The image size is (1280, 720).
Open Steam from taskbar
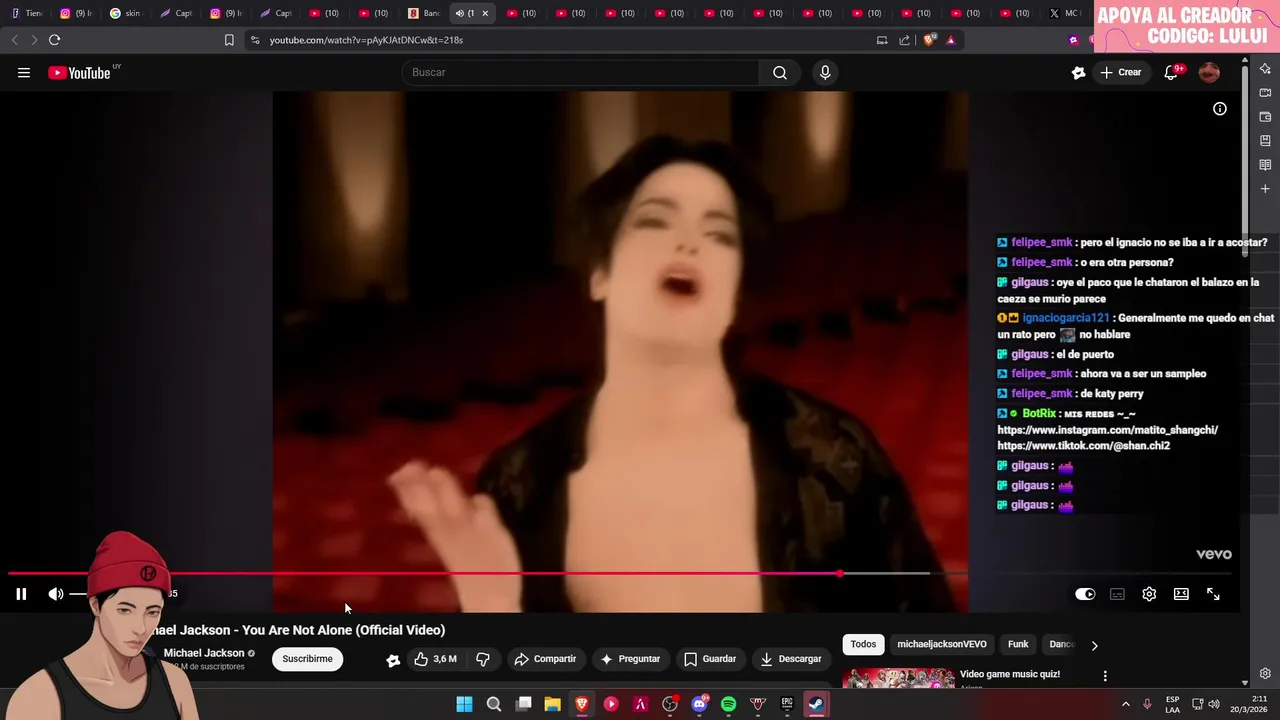[816, 704]
